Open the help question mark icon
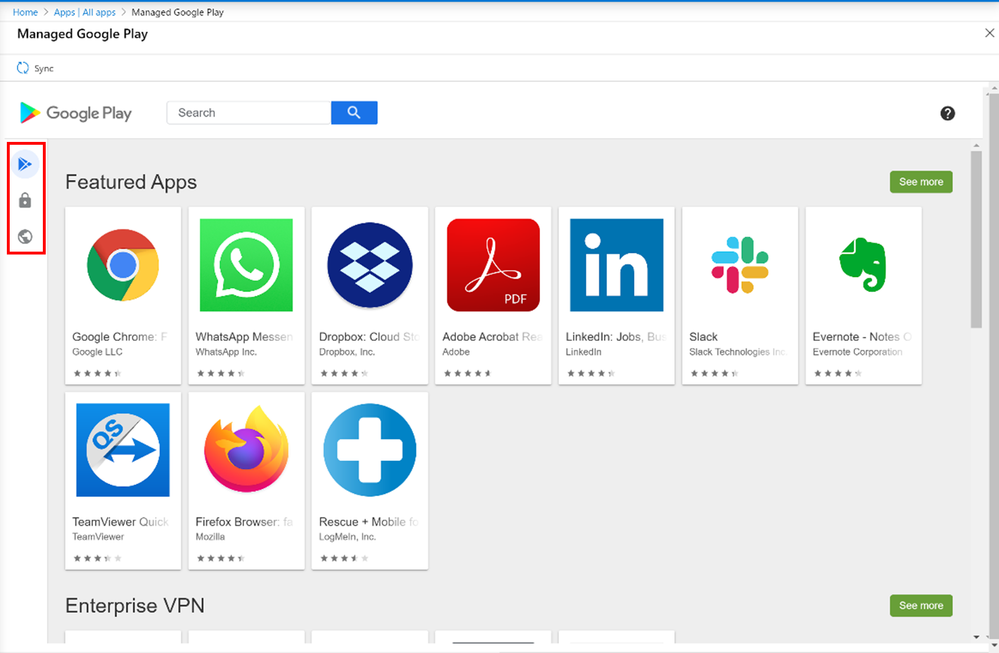The height and width of the screenshot is (653, 999). tap(947, 113)
